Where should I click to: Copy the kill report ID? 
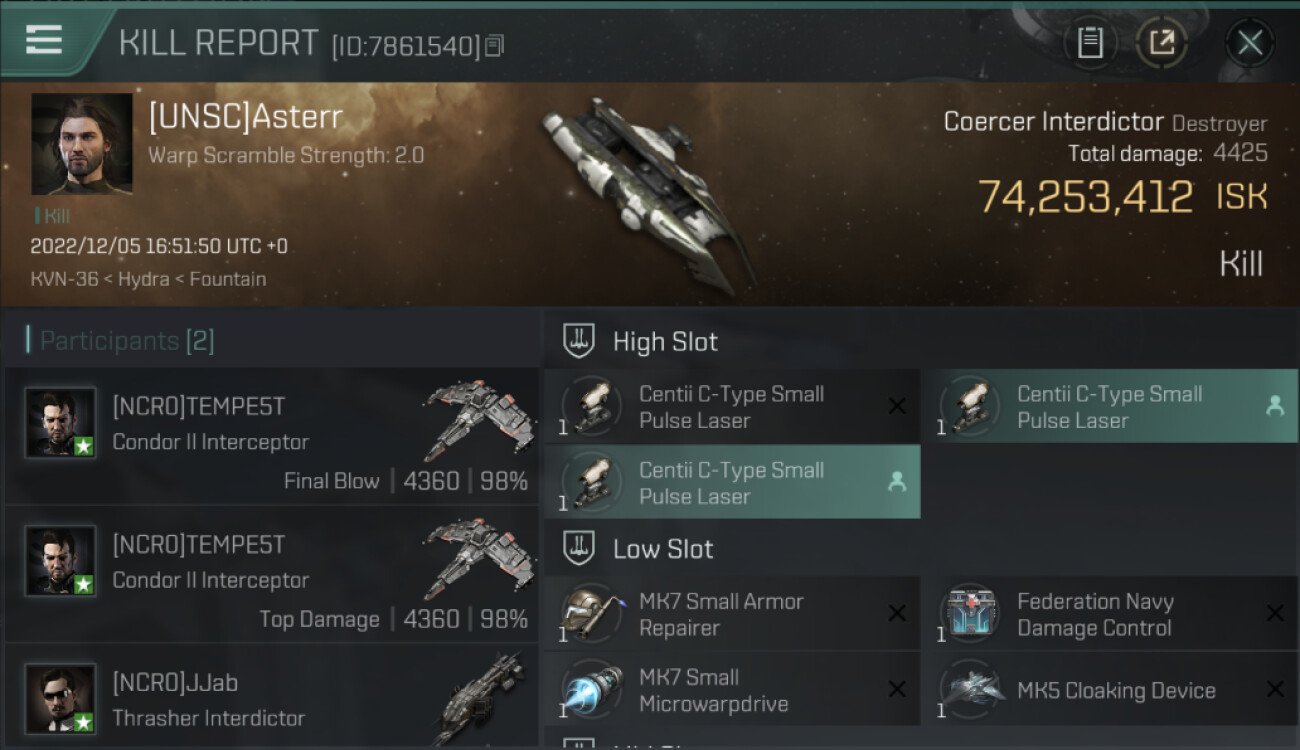coord(496,45)
